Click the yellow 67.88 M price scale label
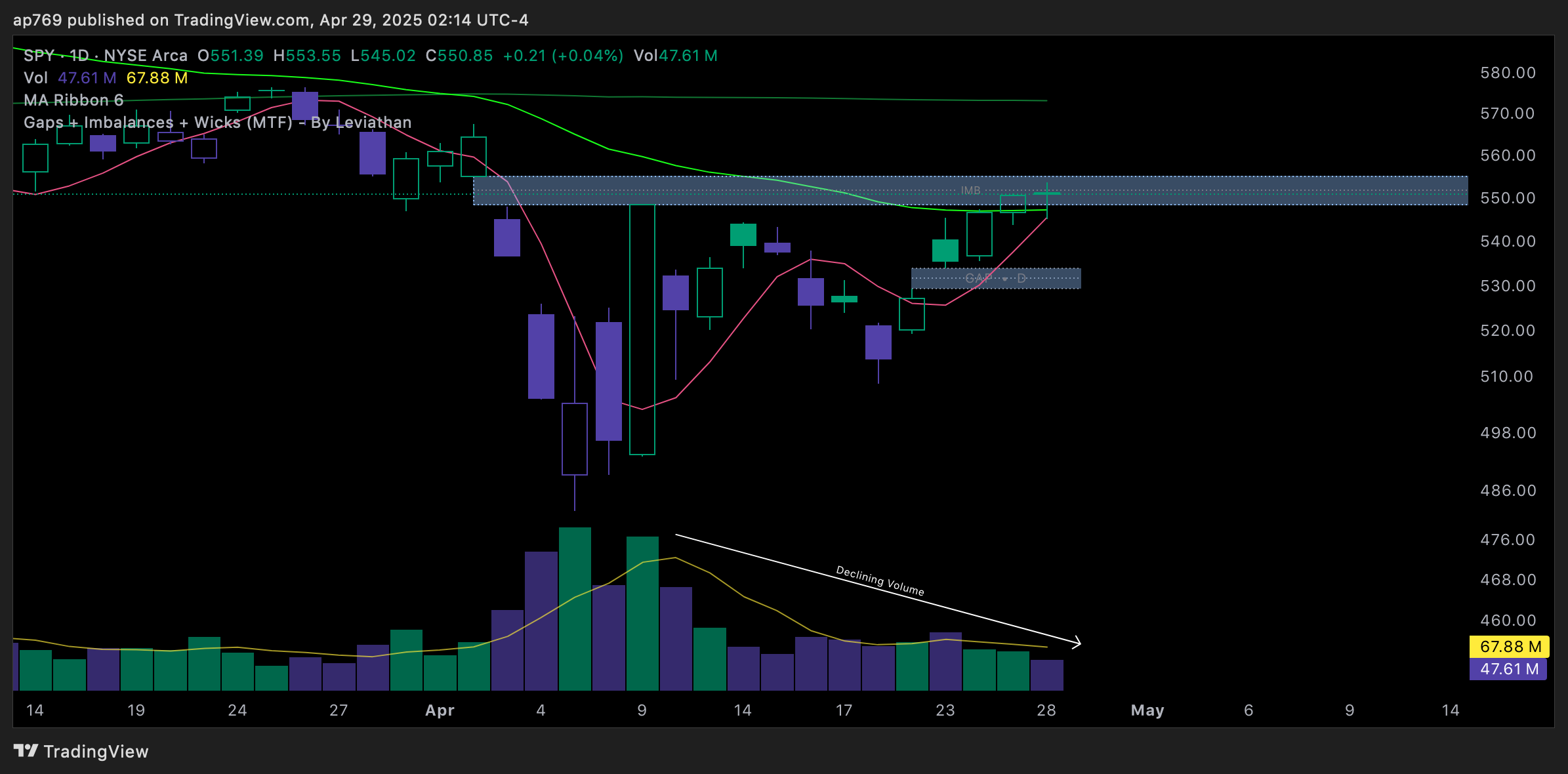 [1510, 647]
